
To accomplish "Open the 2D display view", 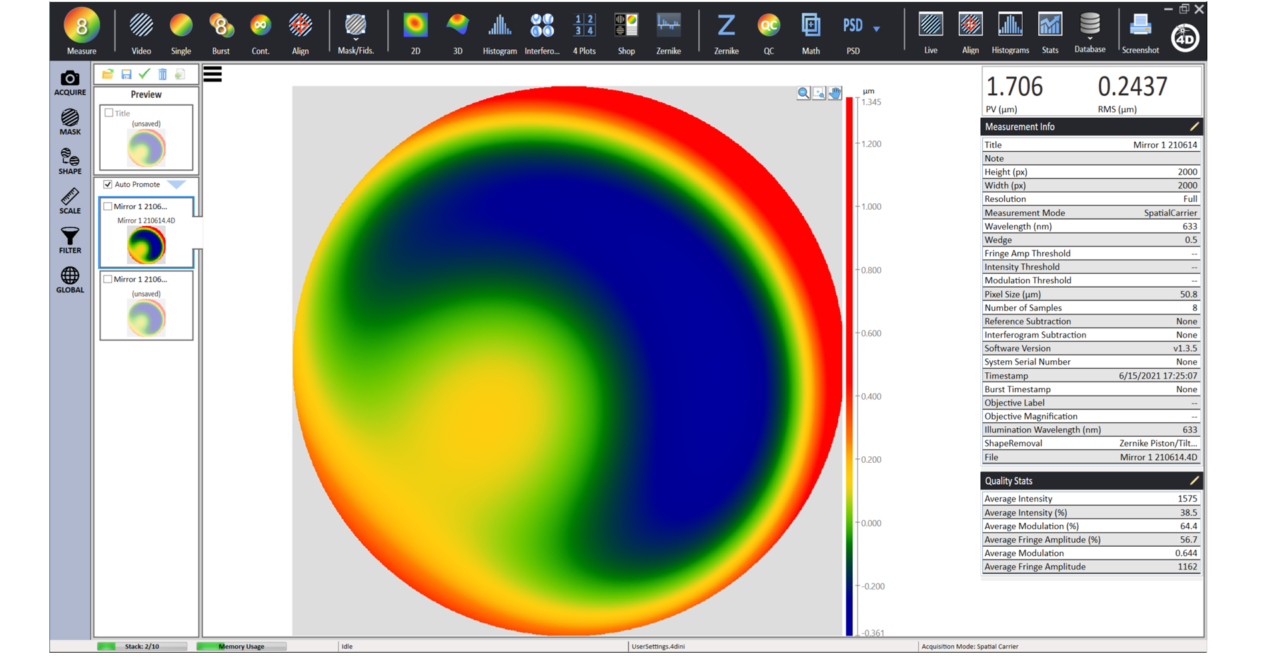I will [415, 25].
